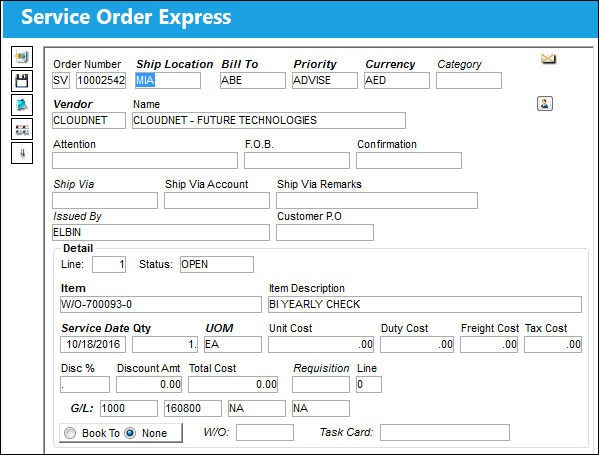Select the None radio button
The width and height of the screenshot is (599, 455).
tap(130, 433)
